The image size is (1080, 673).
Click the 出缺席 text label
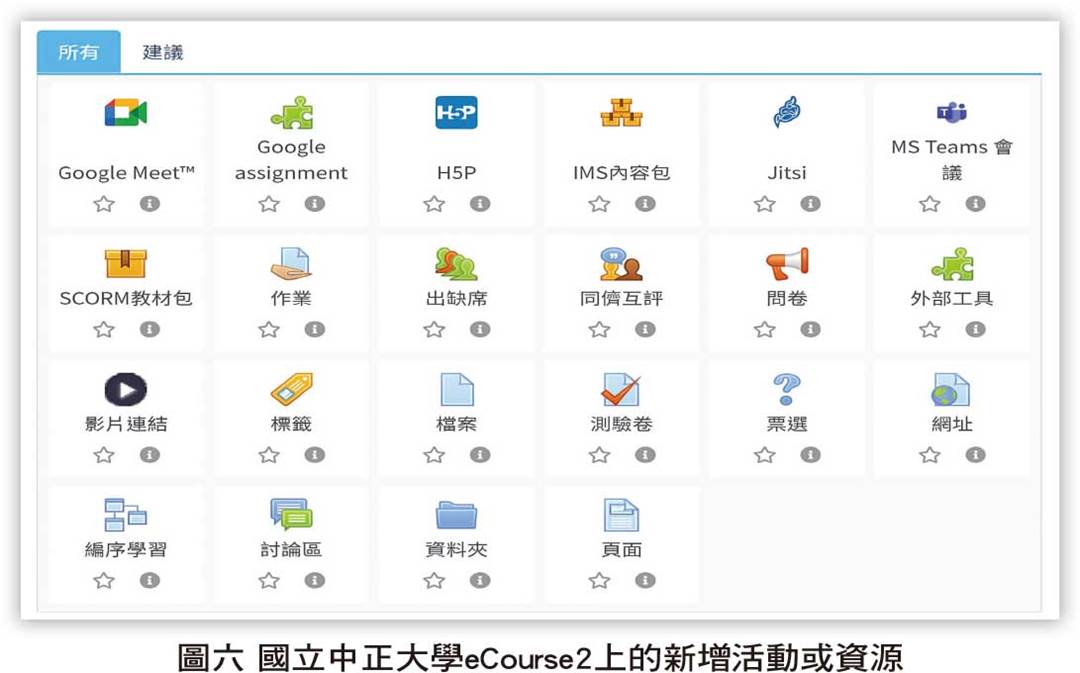click(456, 298)
